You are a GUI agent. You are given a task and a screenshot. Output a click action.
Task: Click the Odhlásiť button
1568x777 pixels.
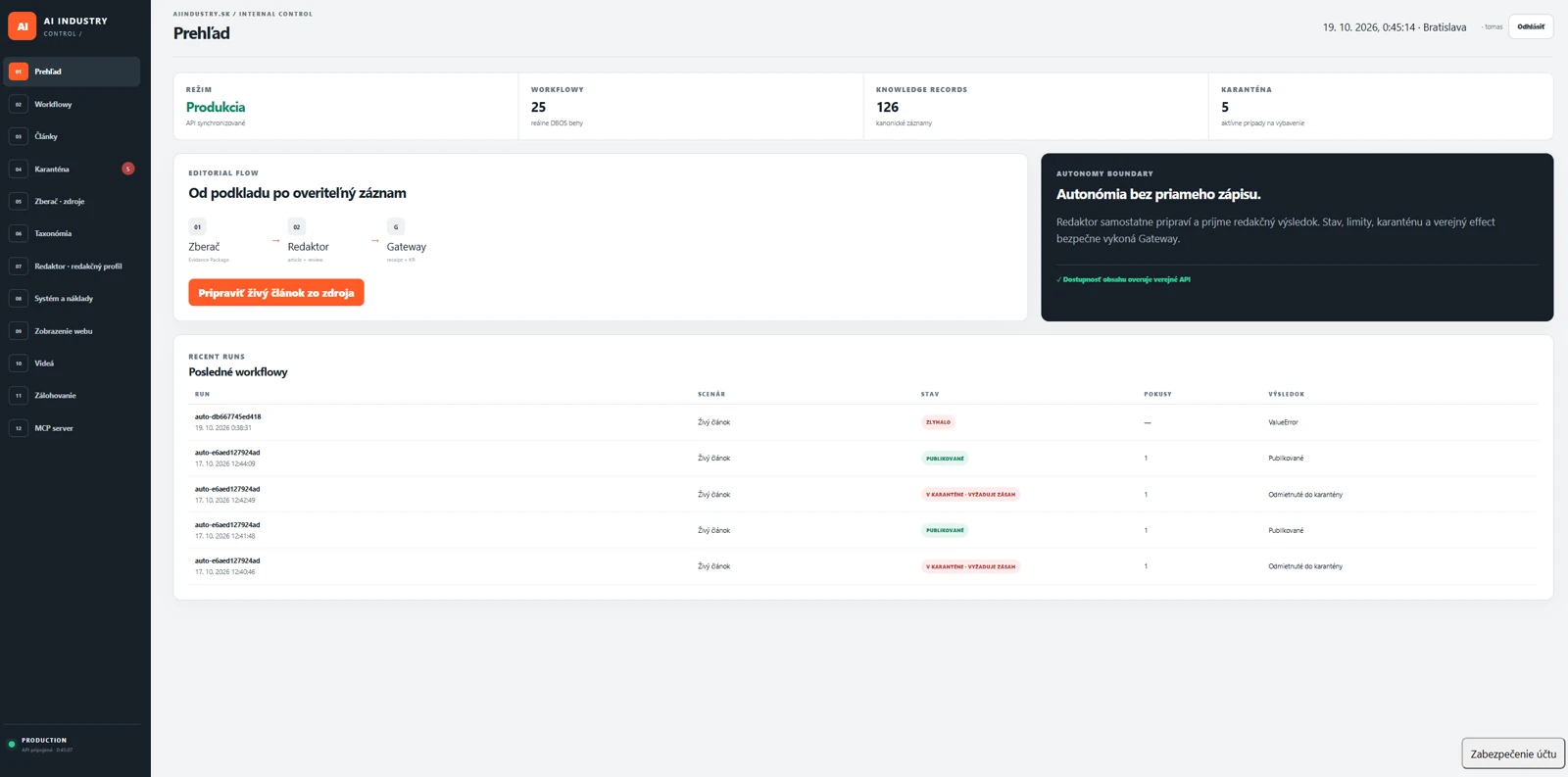coord(1531,26)
